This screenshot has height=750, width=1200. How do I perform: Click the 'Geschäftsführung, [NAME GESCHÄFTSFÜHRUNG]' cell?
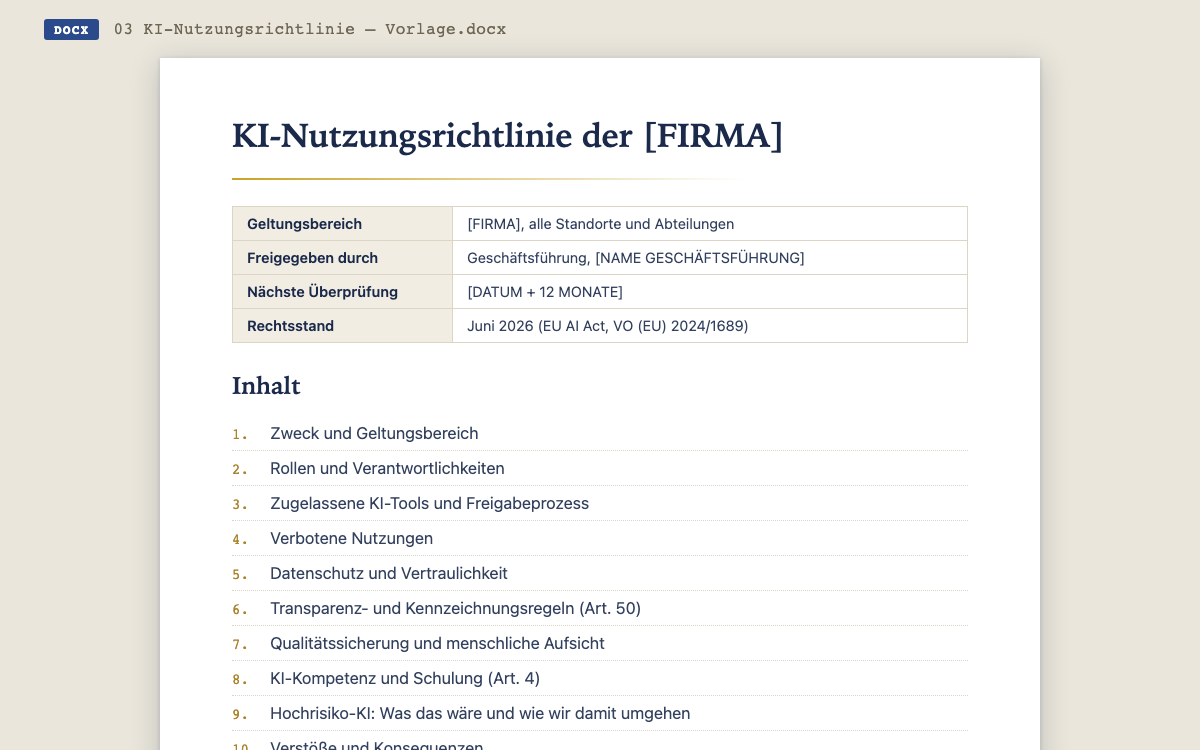point(710,258)
